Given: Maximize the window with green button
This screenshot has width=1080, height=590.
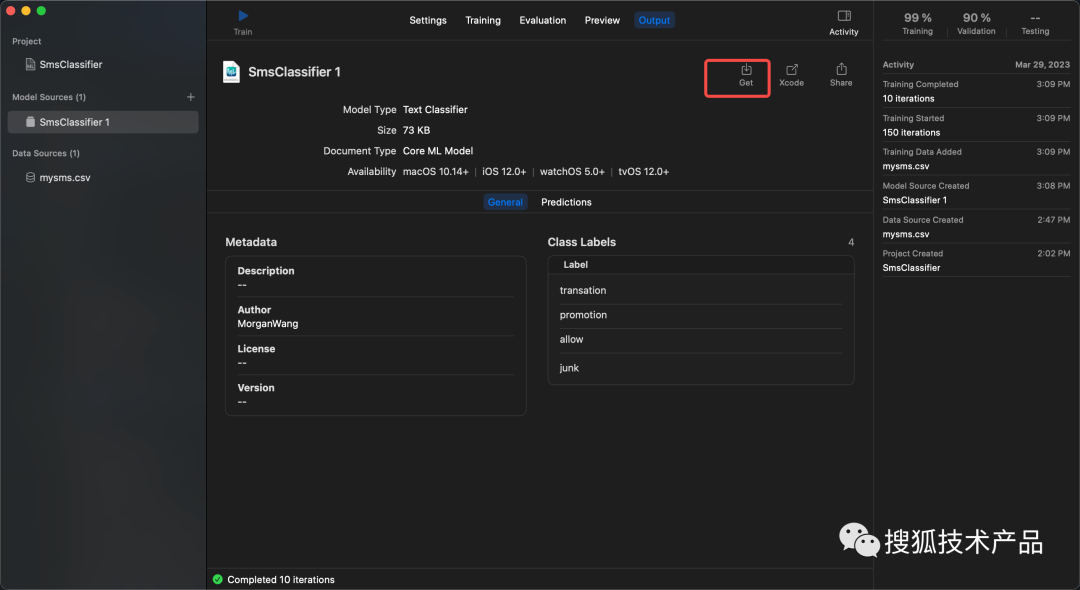Looking at the screenshot, I should coord(41,10).
